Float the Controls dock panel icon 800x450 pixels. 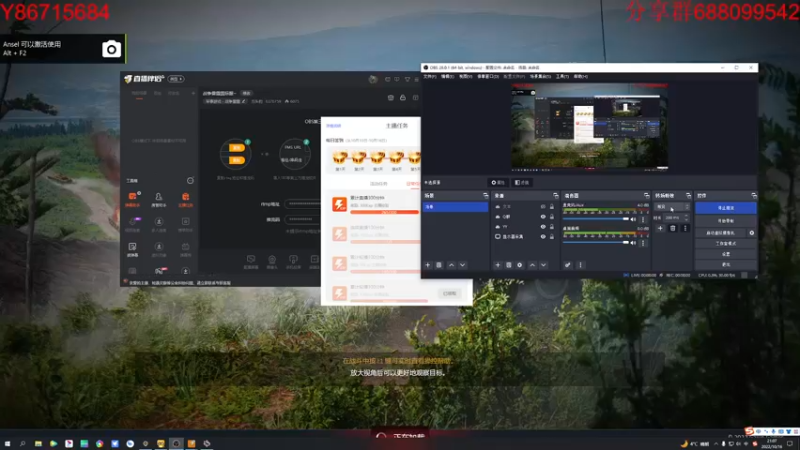tap(754, 196)
